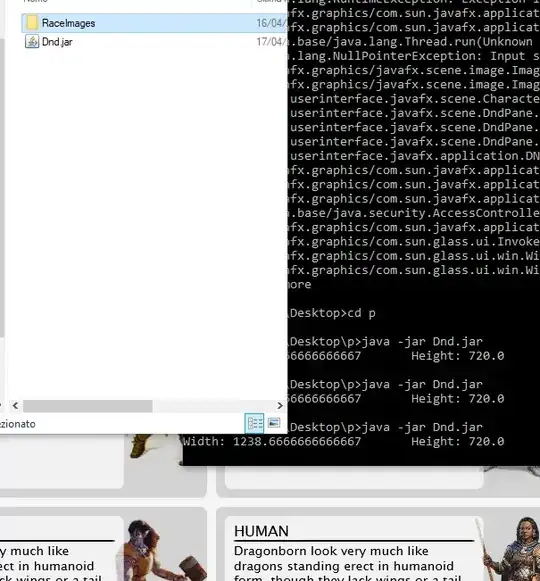Click the 'cd p' command line in terminal
Screen dimensions: 540x581
(x=332, y=313)
